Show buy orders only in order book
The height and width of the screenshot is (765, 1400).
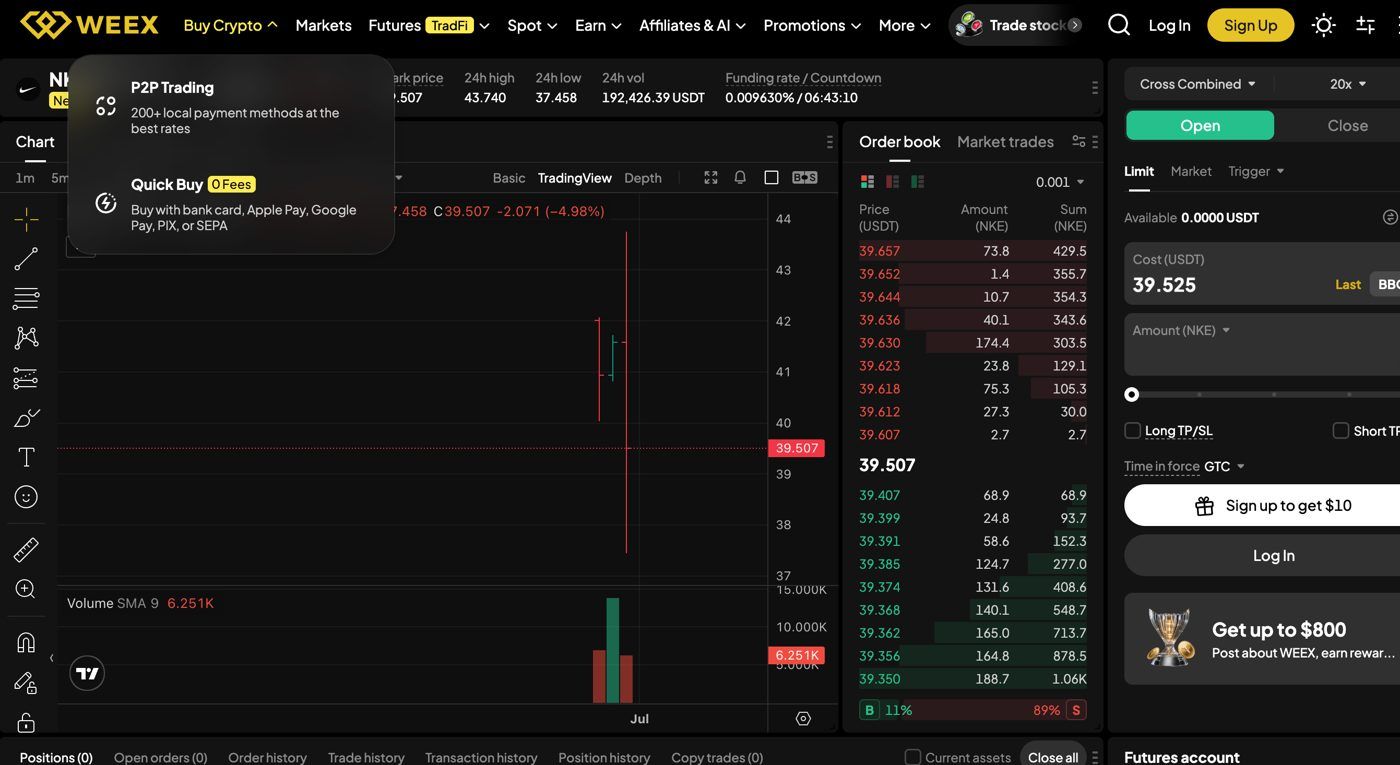[917, 182]
